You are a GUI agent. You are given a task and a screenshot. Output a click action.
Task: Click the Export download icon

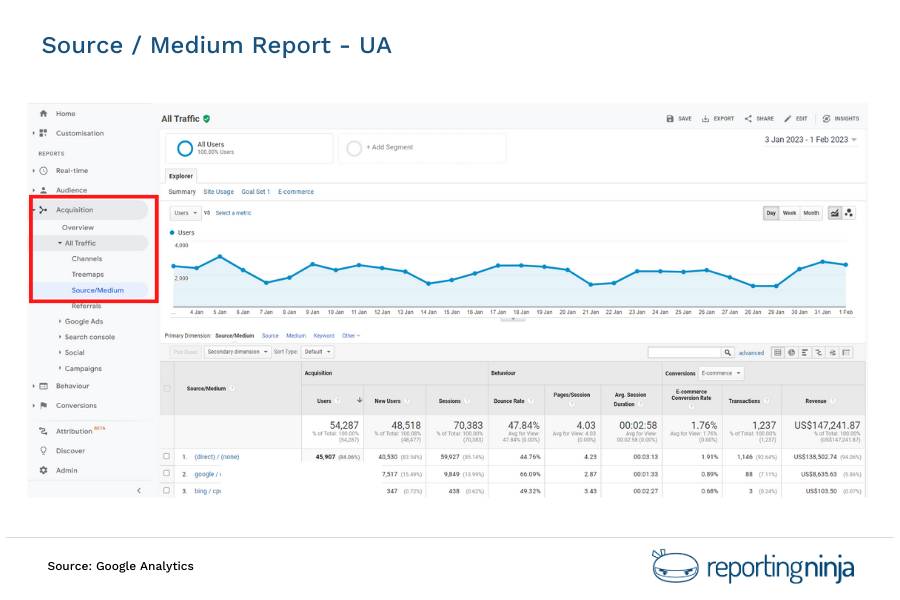(x=705, y=119)
